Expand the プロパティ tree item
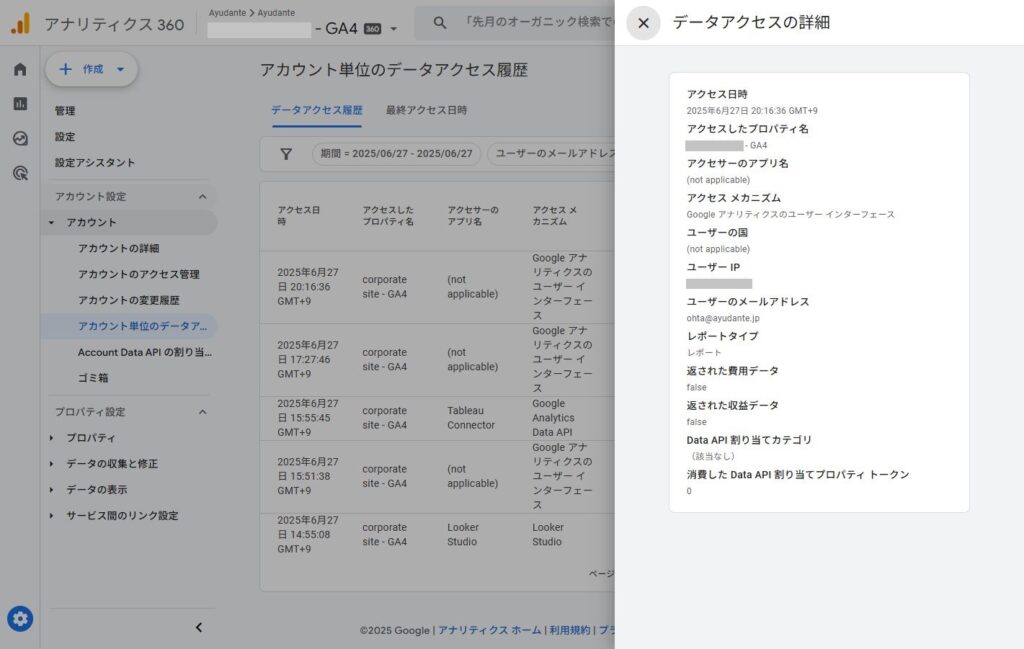 point(52,438)
